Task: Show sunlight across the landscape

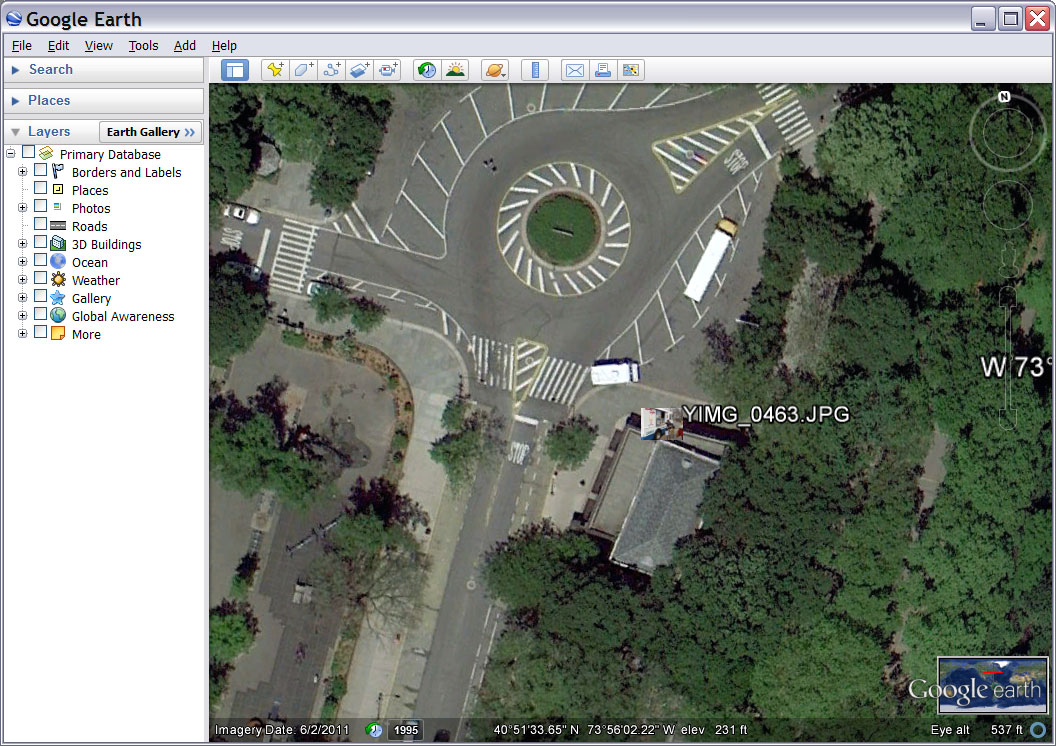Action: [x=455, y=70]
